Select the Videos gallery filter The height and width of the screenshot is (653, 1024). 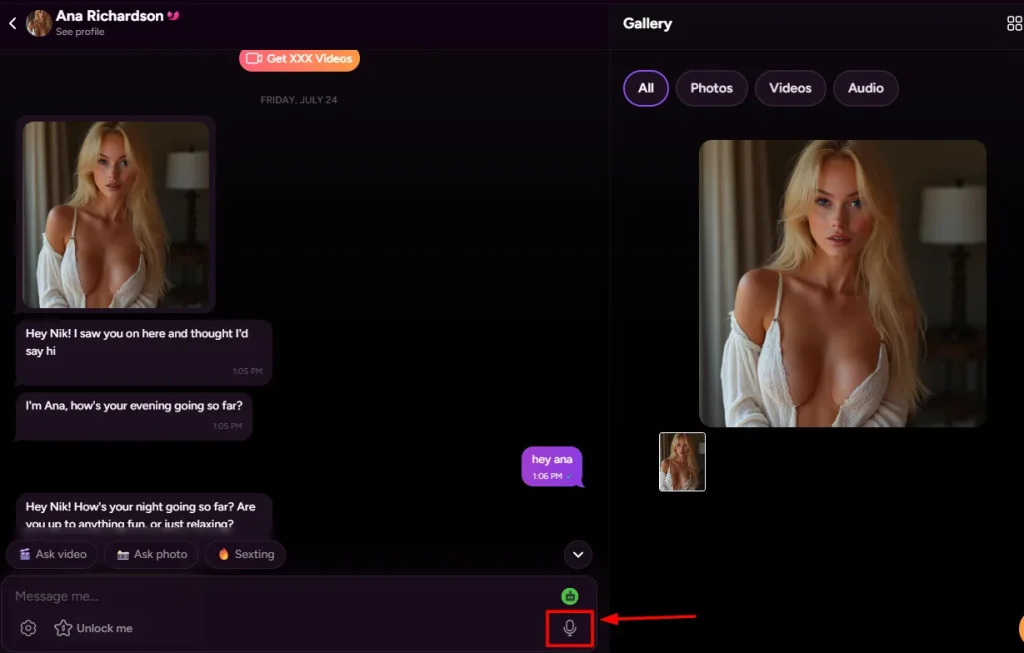(790, 88)
